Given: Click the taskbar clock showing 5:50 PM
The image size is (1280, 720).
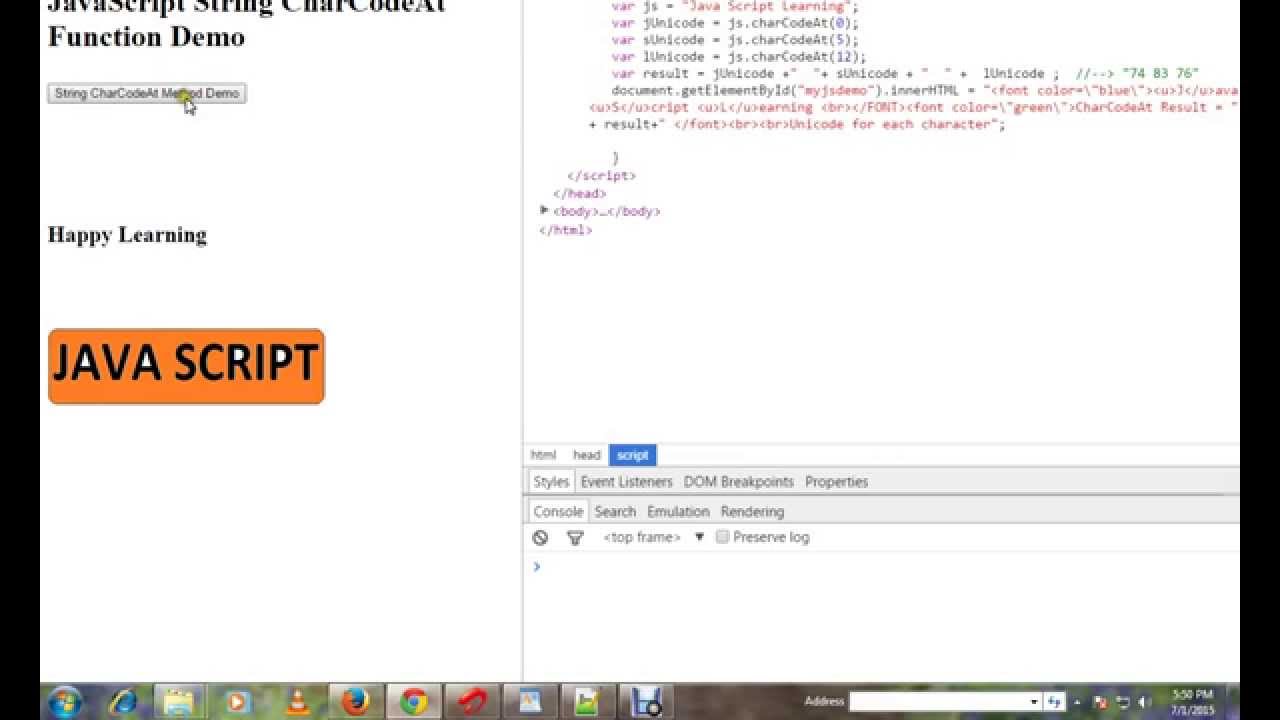Looking at the screenshot, I should click(x=1192, y=701).
